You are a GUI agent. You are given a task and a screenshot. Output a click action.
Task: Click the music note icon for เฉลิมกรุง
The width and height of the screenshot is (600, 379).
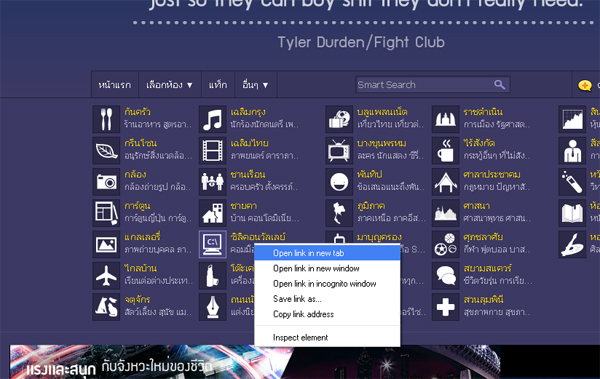[x=213, y=119]
